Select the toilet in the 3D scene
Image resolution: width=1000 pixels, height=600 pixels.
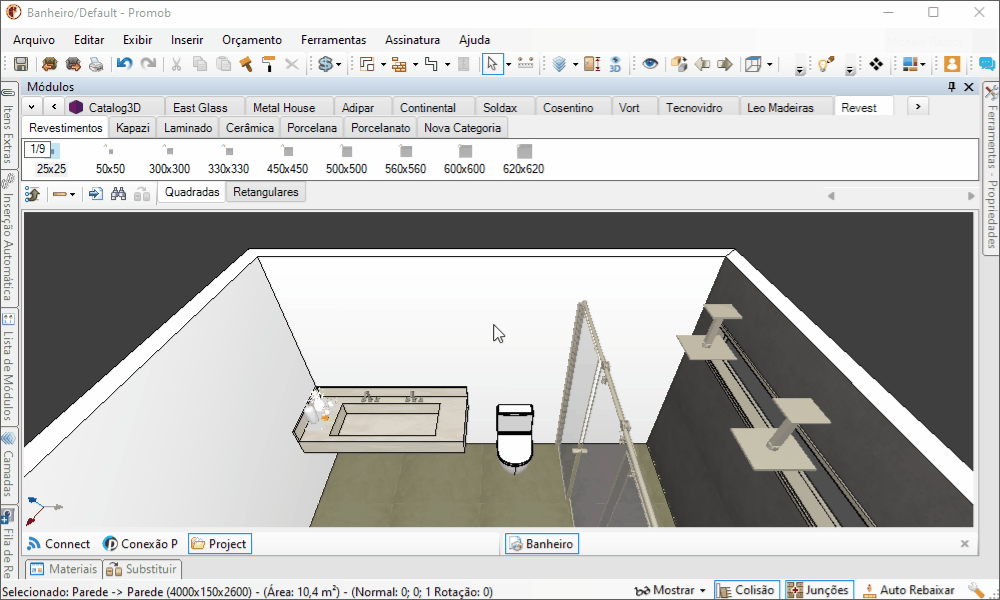click(515, 437)
